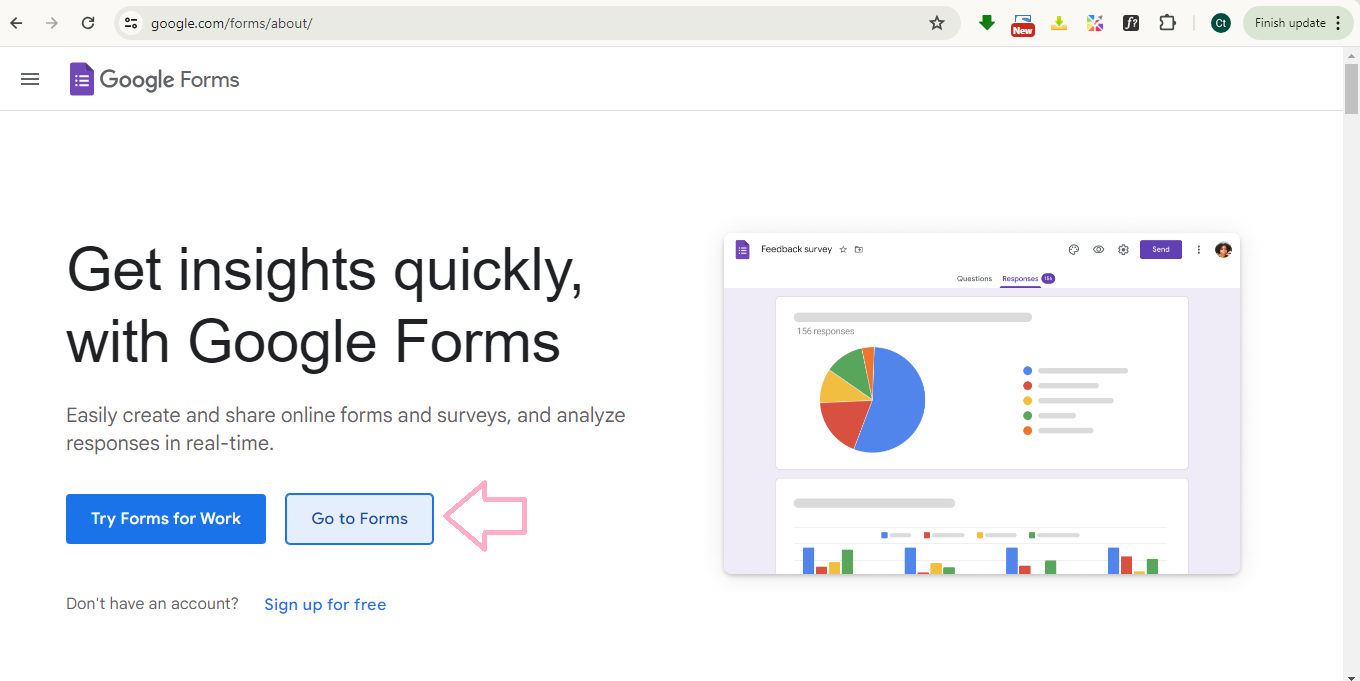Click the Feedback survey preview image
Screen dimensions: 1360x681
981,404
